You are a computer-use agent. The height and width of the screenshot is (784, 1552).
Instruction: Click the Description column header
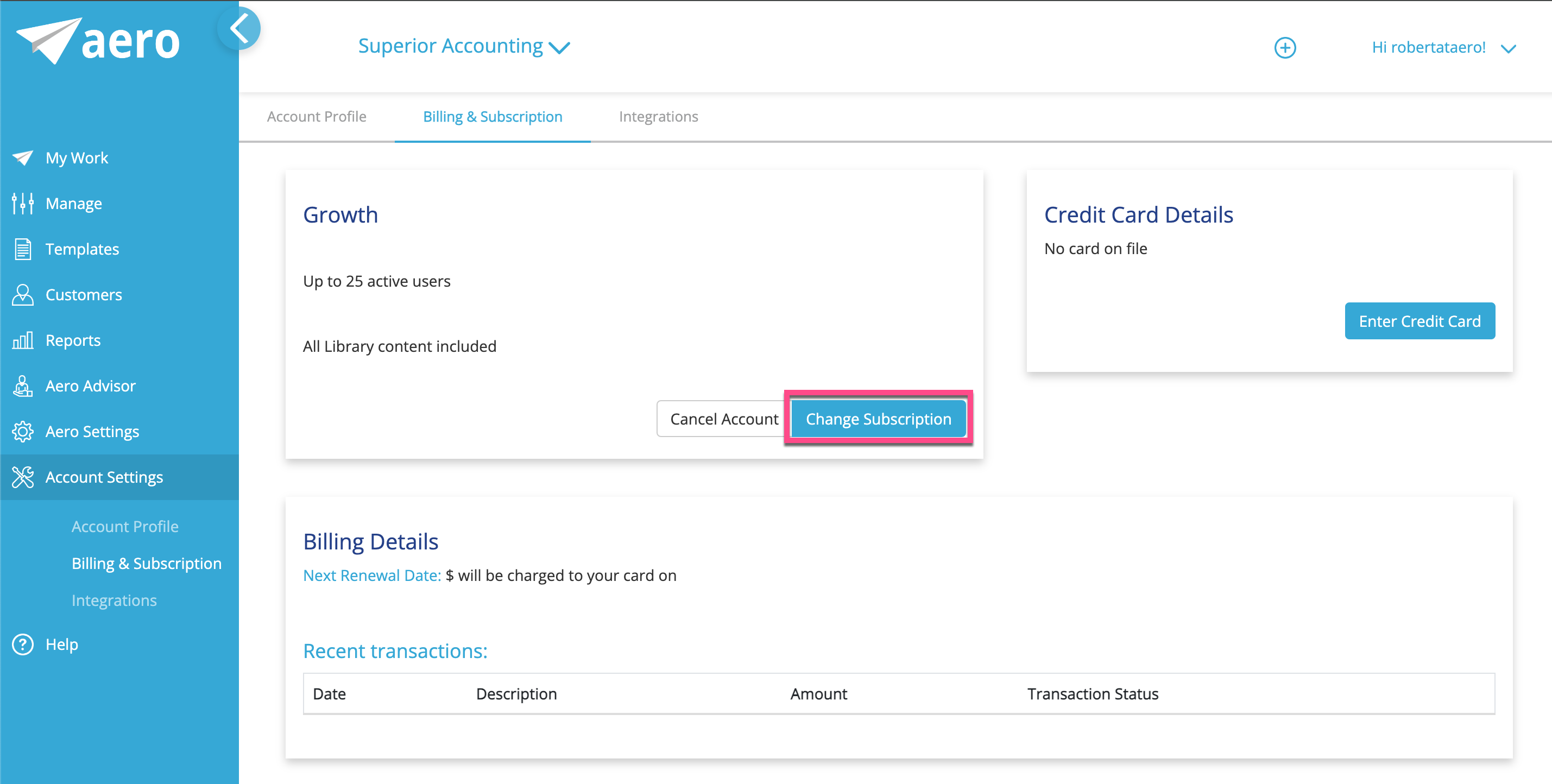click(x=516, y=694)
